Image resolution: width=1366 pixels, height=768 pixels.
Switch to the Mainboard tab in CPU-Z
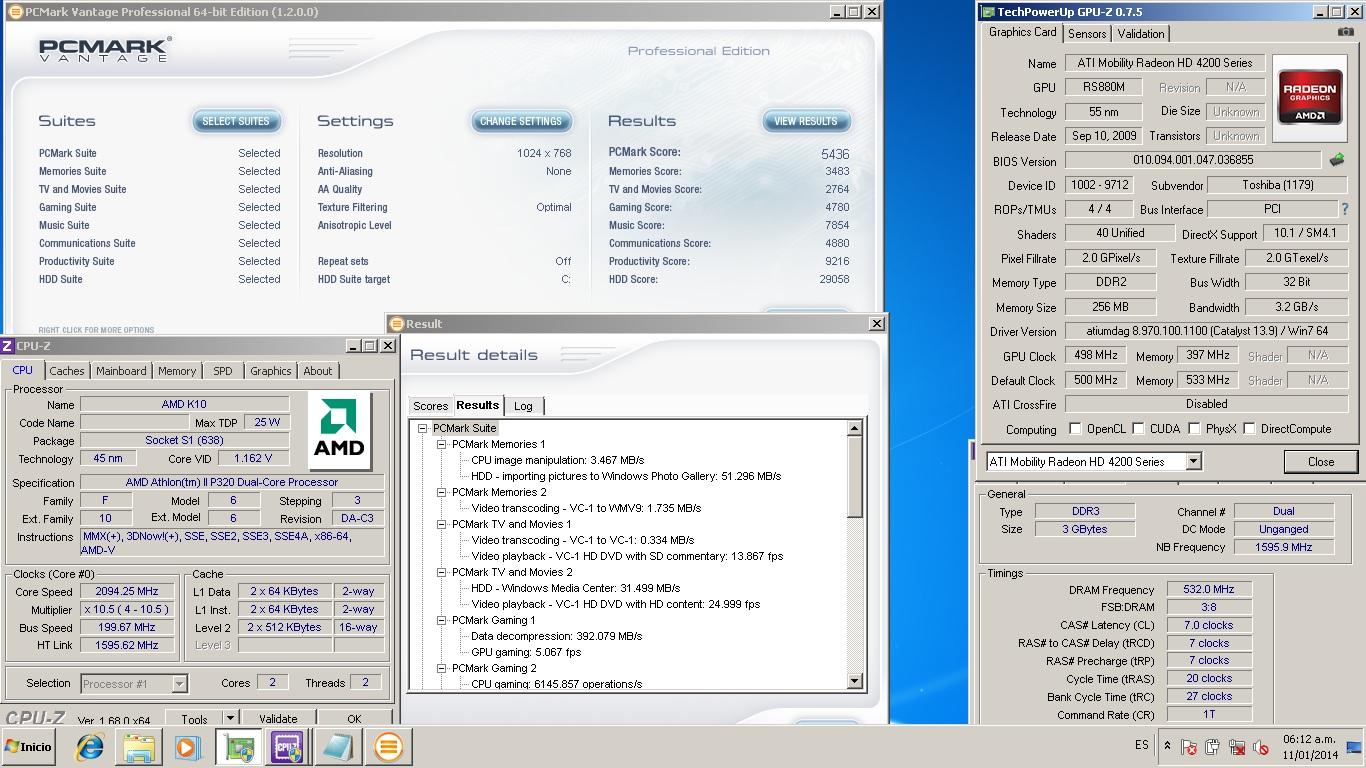(121, 371)
